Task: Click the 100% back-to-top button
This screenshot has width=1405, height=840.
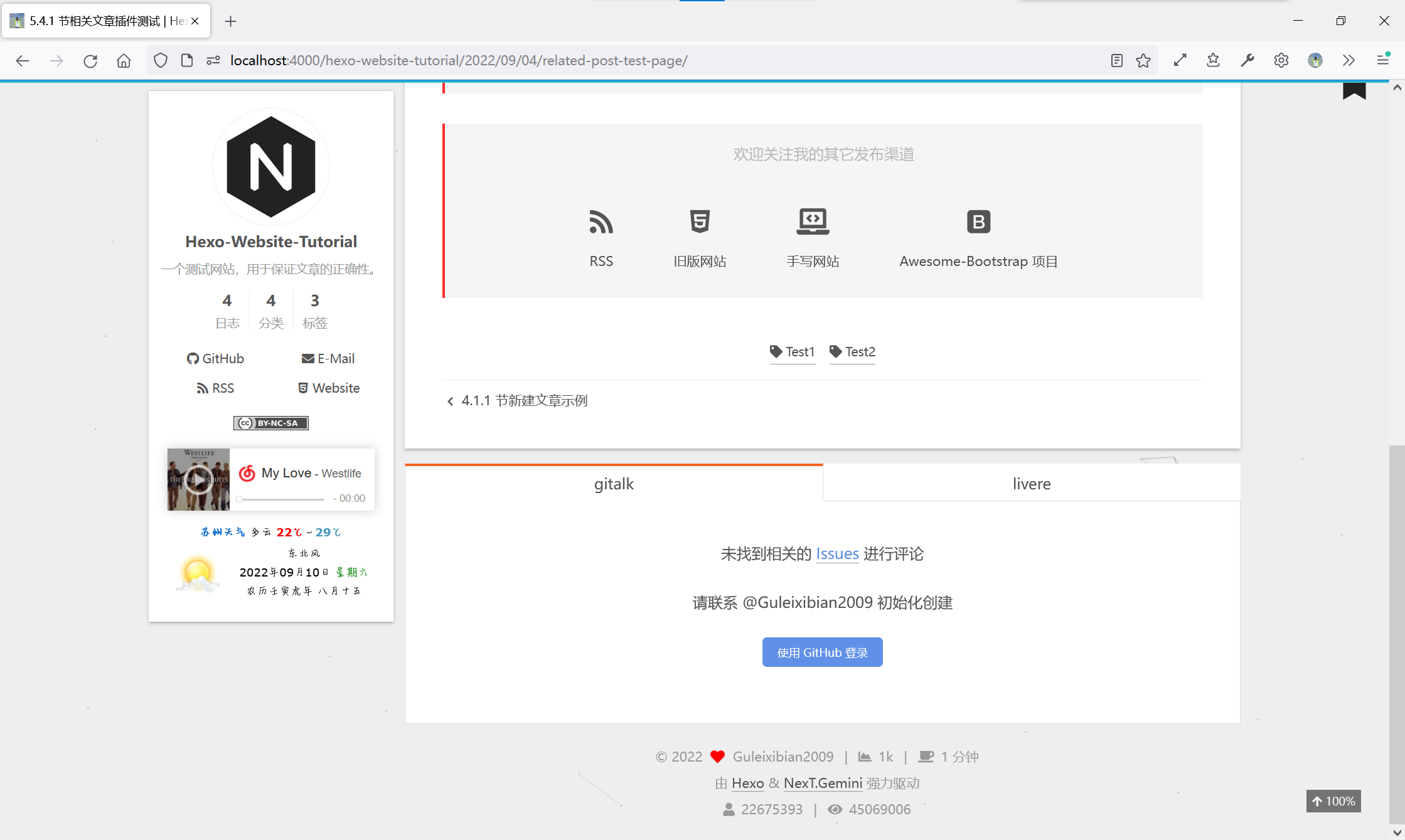Action: click(1333, 801)
